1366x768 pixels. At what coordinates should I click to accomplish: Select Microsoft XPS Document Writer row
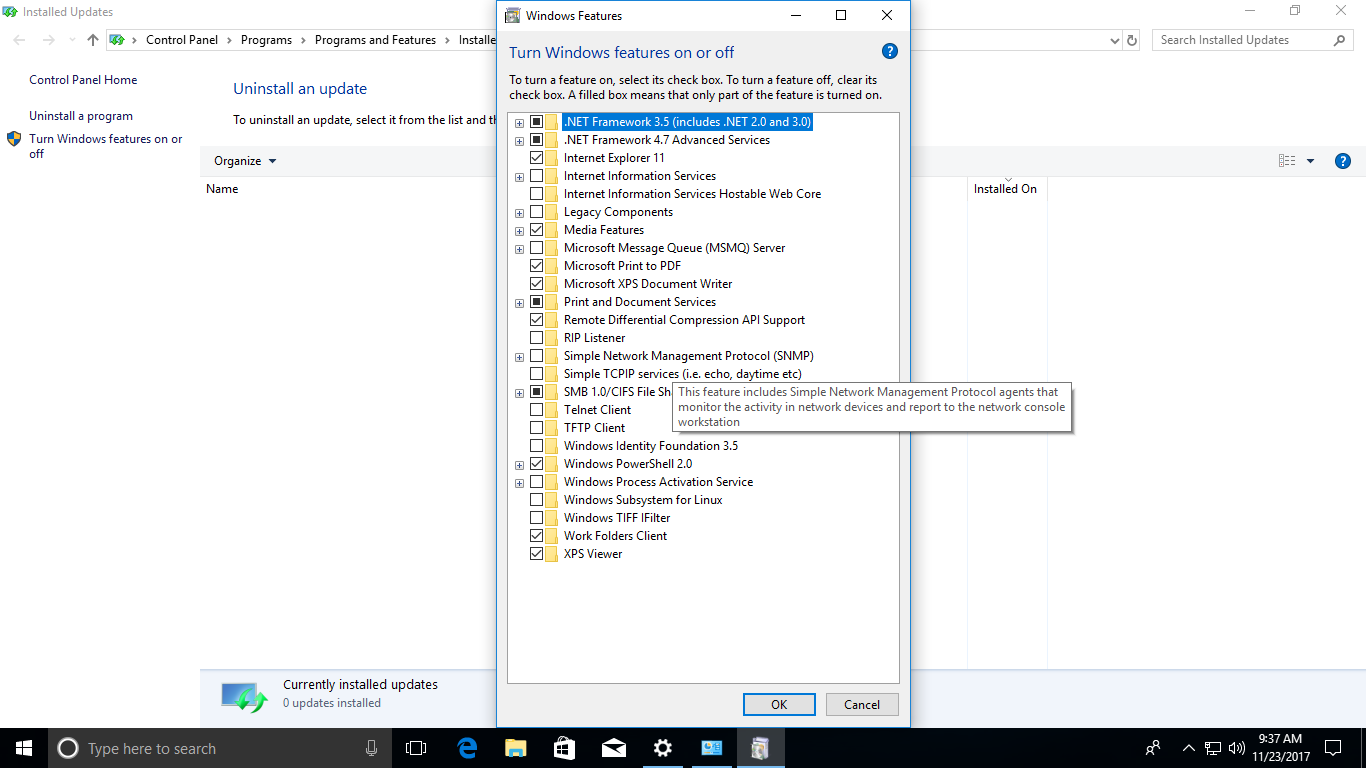(x=648, y=284)
